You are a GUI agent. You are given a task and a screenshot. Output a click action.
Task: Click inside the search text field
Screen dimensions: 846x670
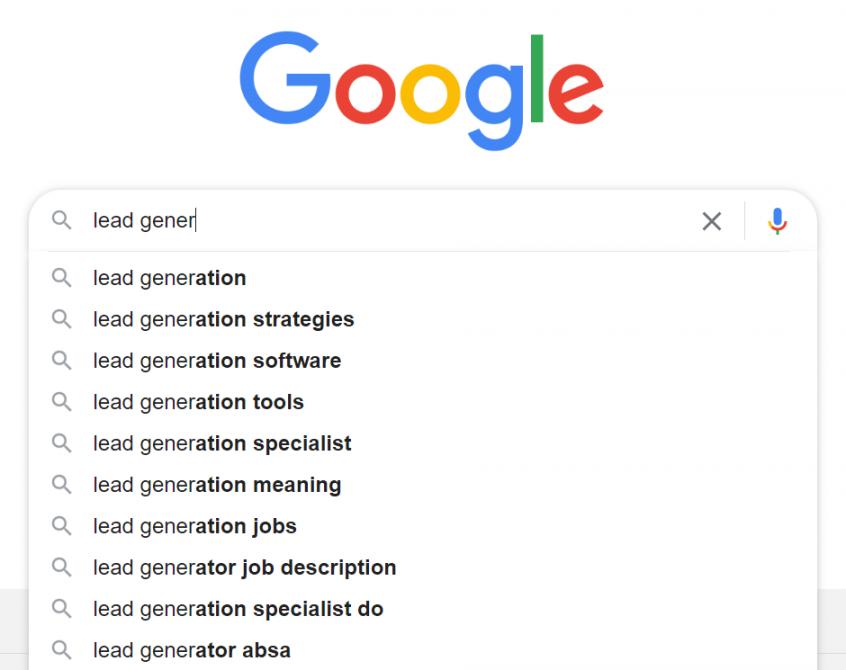tap(400, 221)
